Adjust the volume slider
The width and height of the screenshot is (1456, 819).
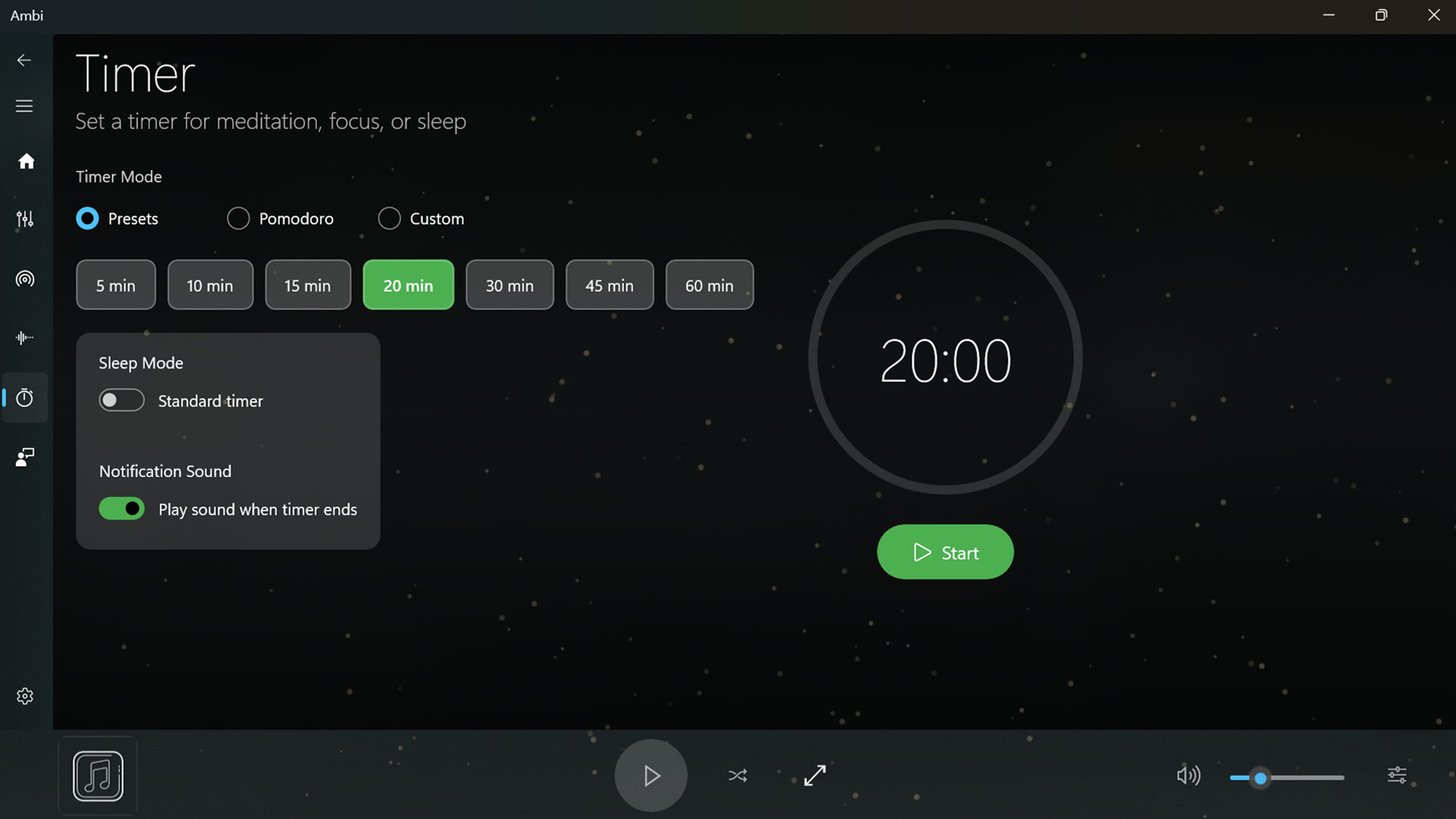pos(1259,778)
